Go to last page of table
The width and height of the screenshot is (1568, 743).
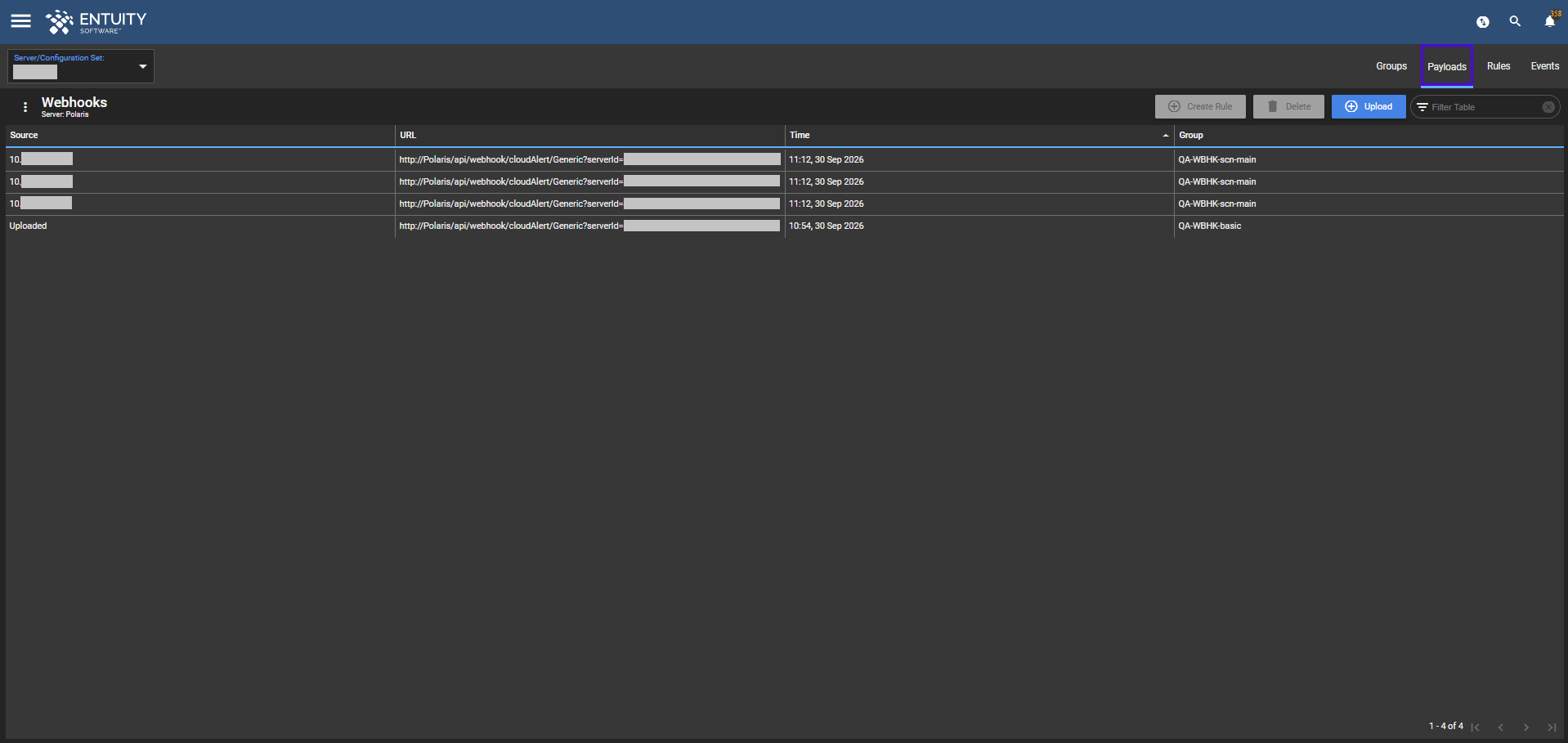[1551, 727]
